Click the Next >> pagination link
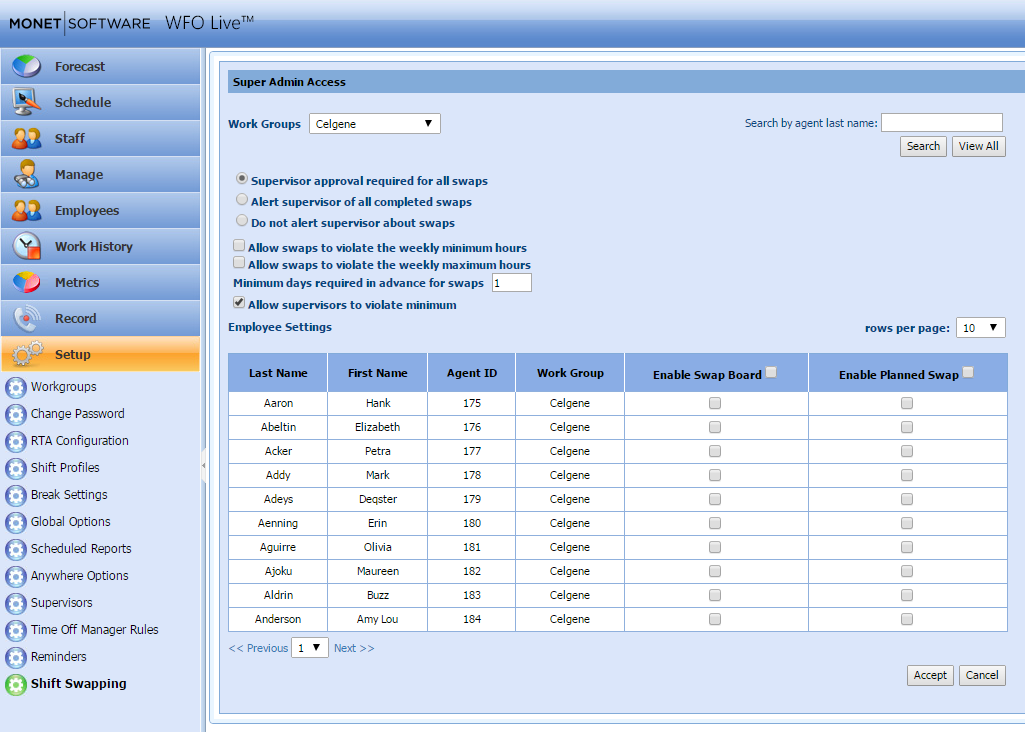The width and height of the screenshot is (1025, 732). pyautogui.click(x=354, y=648)
